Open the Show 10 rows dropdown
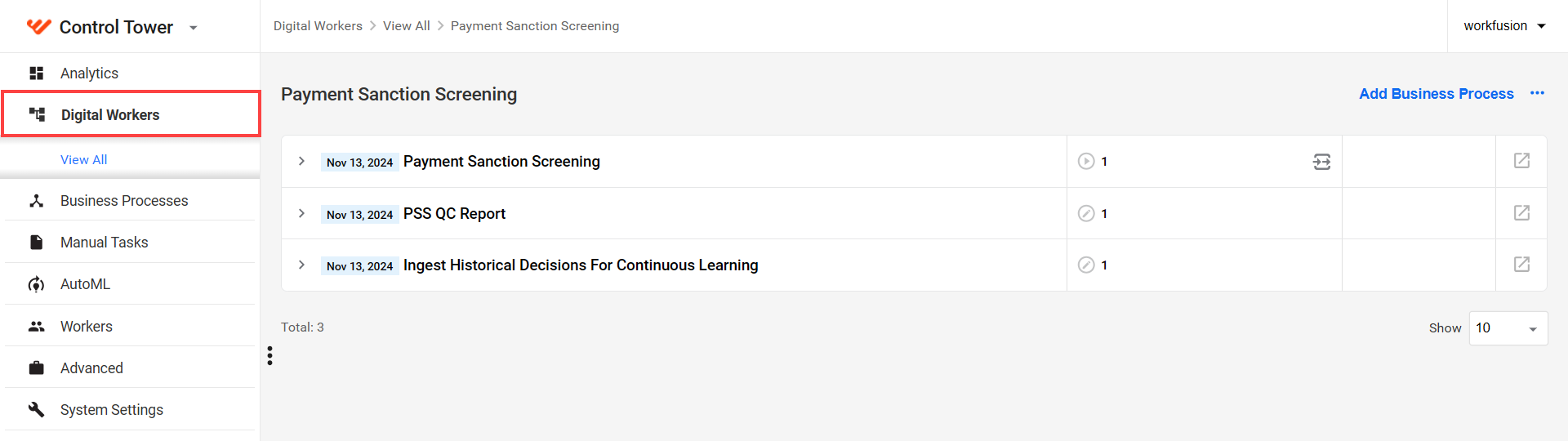Image resolution: width=1568 pixels, height=441 pixels. click(1508, 328)
